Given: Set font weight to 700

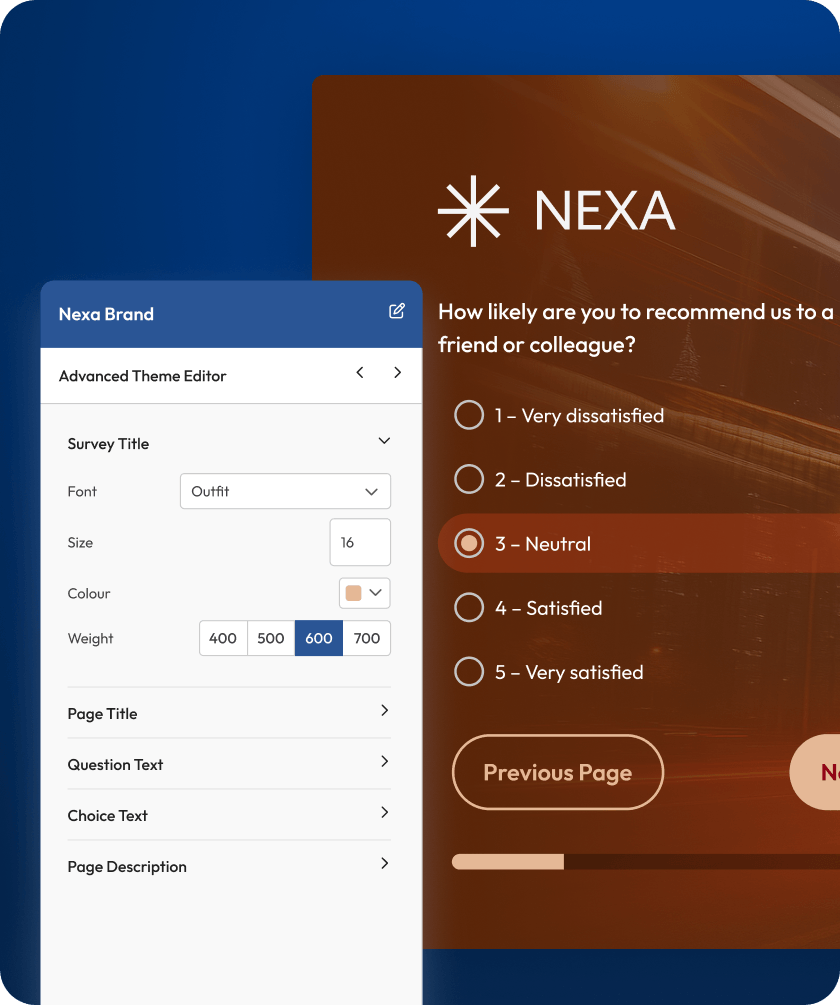Looking at the screenshot, I should click(x=367, y=638).
